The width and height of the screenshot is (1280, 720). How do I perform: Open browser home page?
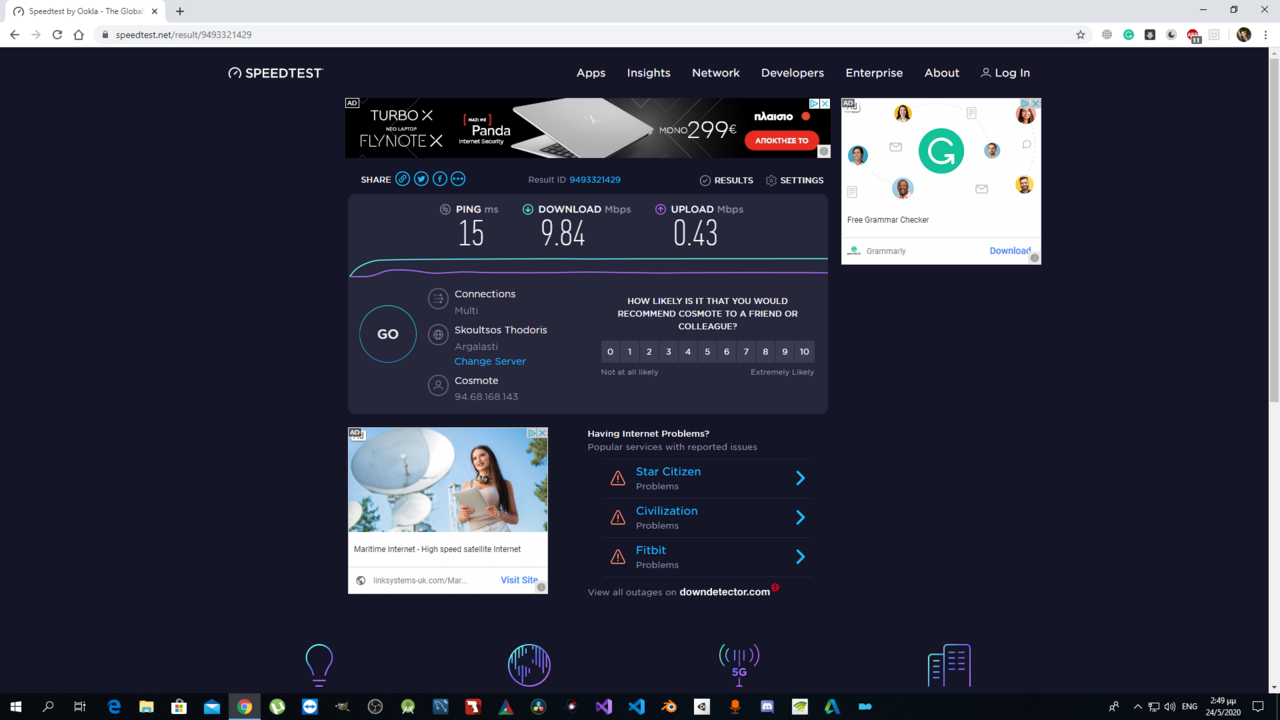pos(78,34)
